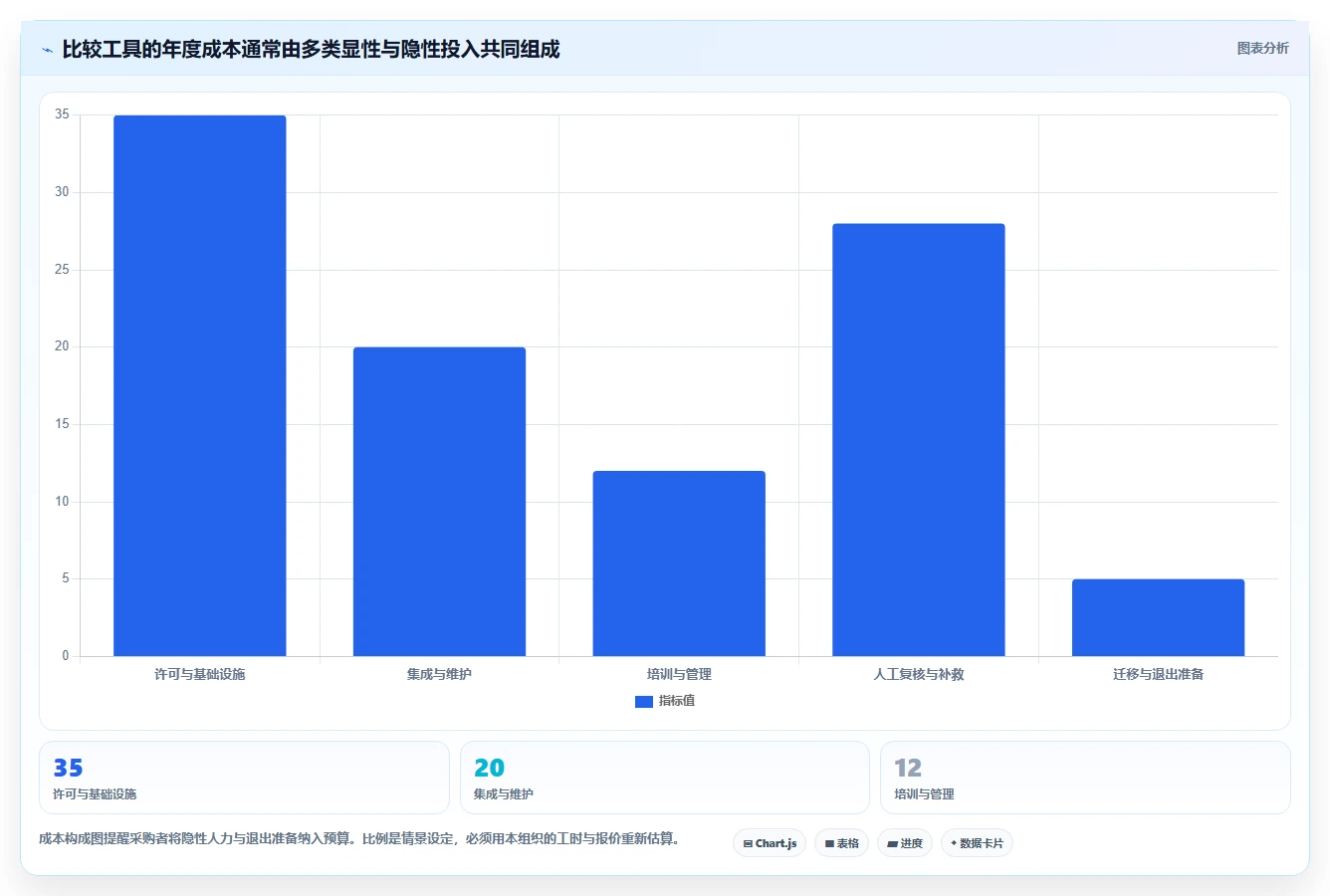The image size is (1330, 896).
Task: Select the 迁移与退出准备 bar in chart
Action: [x=1158, y=617]
